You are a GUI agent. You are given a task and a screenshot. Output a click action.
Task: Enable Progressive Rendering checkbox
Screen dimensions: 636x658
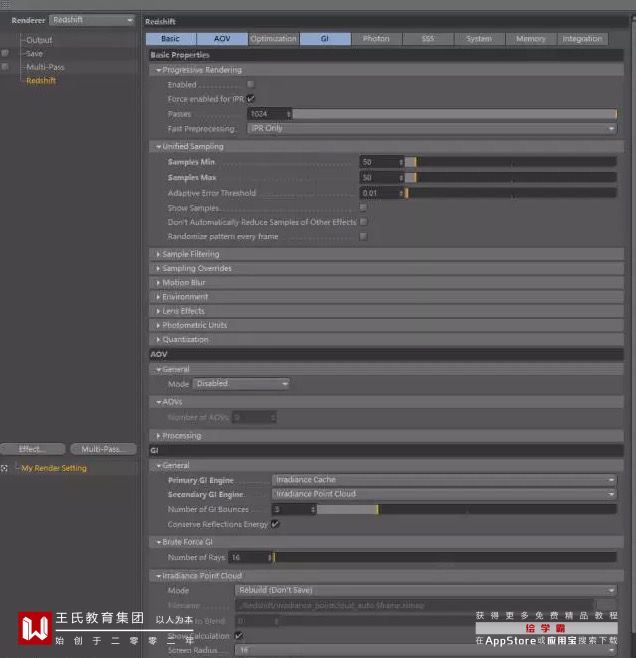250,84
